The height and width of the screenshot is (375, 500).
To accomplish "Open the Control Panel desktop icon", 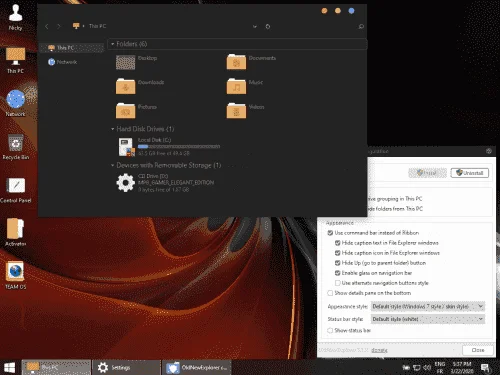I will (15, 190).
